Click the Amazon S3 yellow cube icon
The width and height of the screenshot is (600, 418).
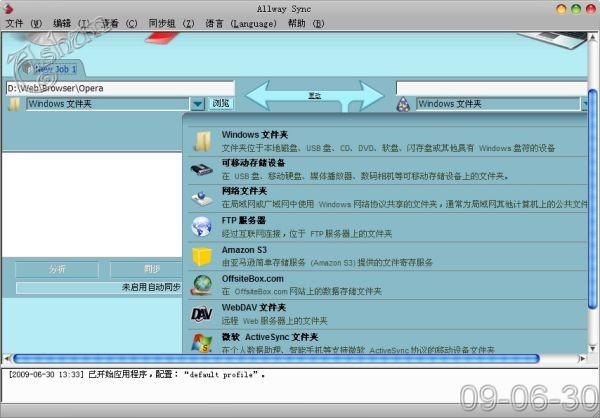(202, 256)
